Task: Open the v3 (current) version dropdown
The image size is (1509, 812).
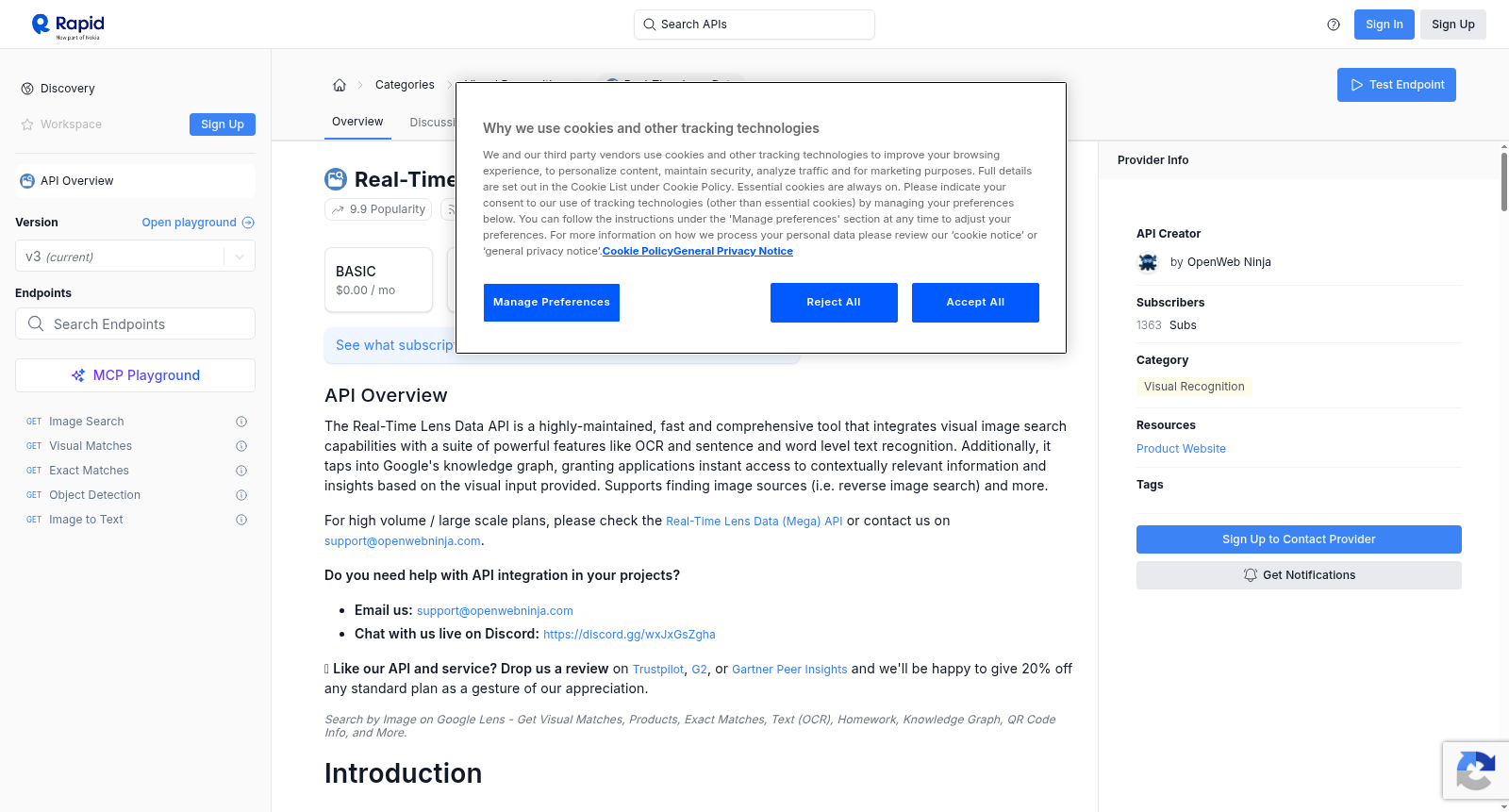Action: 135,257
